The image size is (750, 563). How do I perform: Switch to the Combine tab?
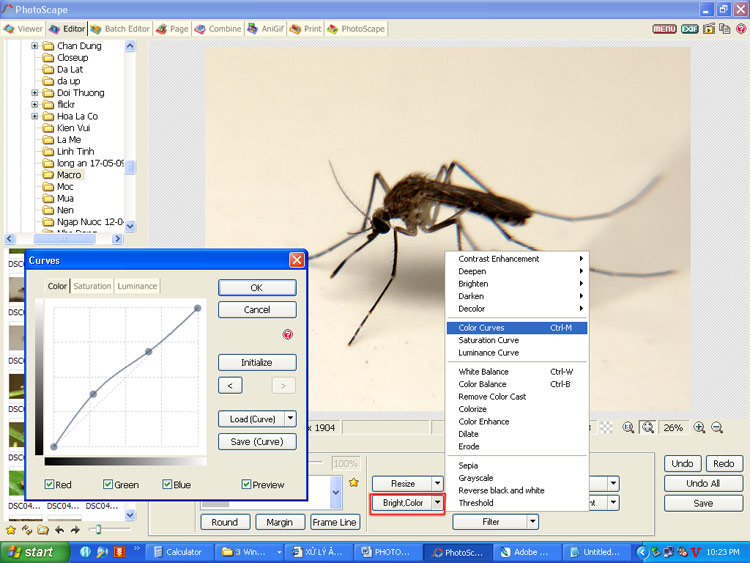(x=218, y=29)
